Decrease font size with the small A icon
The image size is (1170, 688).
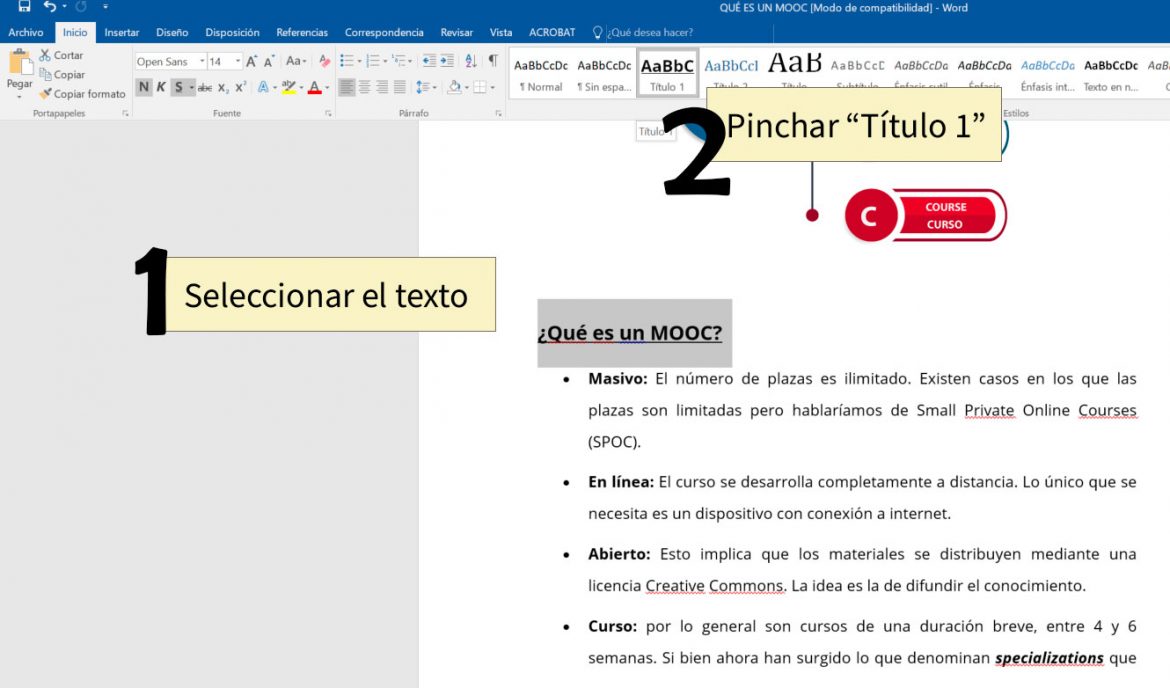coord(269,61)
